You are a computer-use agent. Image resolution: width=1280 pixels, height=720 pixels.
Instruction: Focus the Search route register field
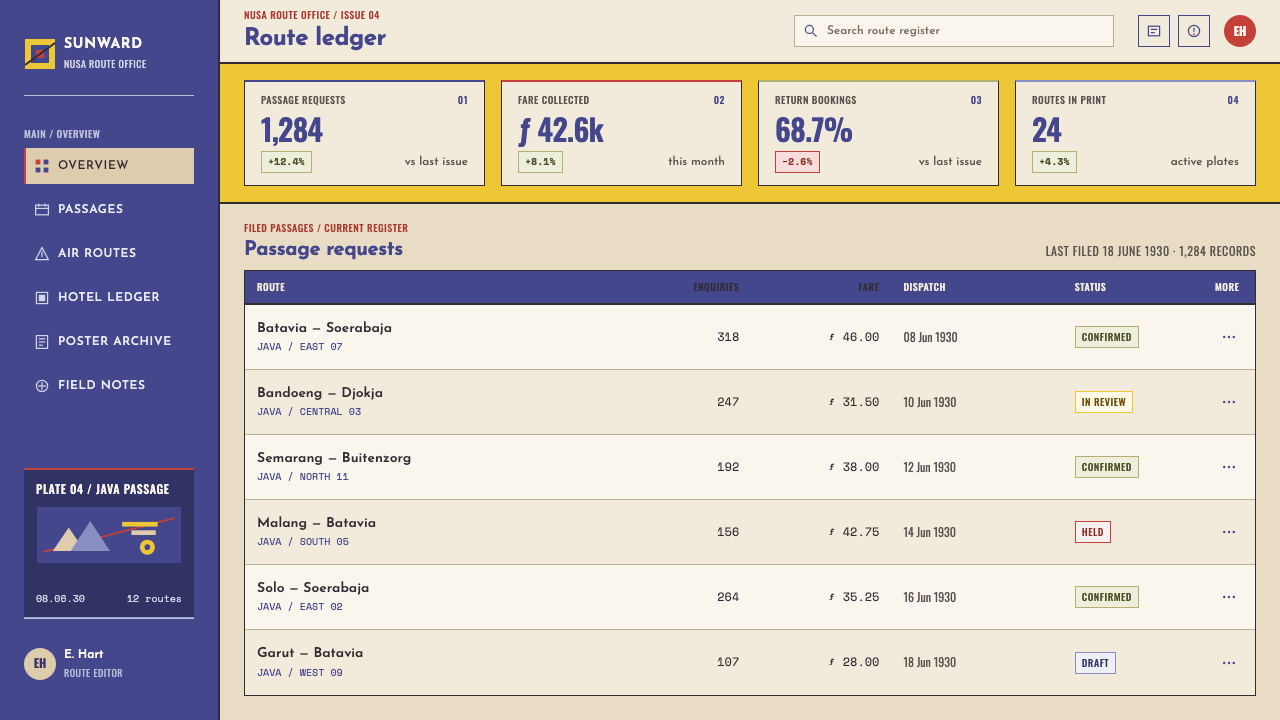[954, 31]
